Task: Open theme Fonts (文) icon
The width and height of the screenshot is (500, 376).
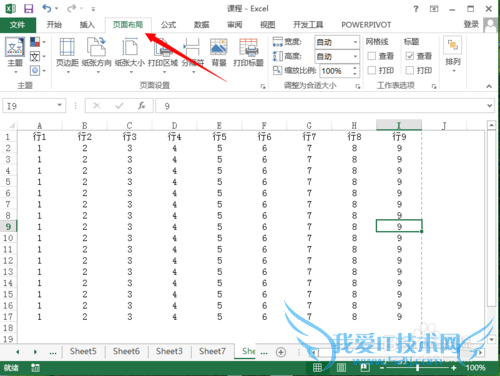Action: click(x=35, y=56)
